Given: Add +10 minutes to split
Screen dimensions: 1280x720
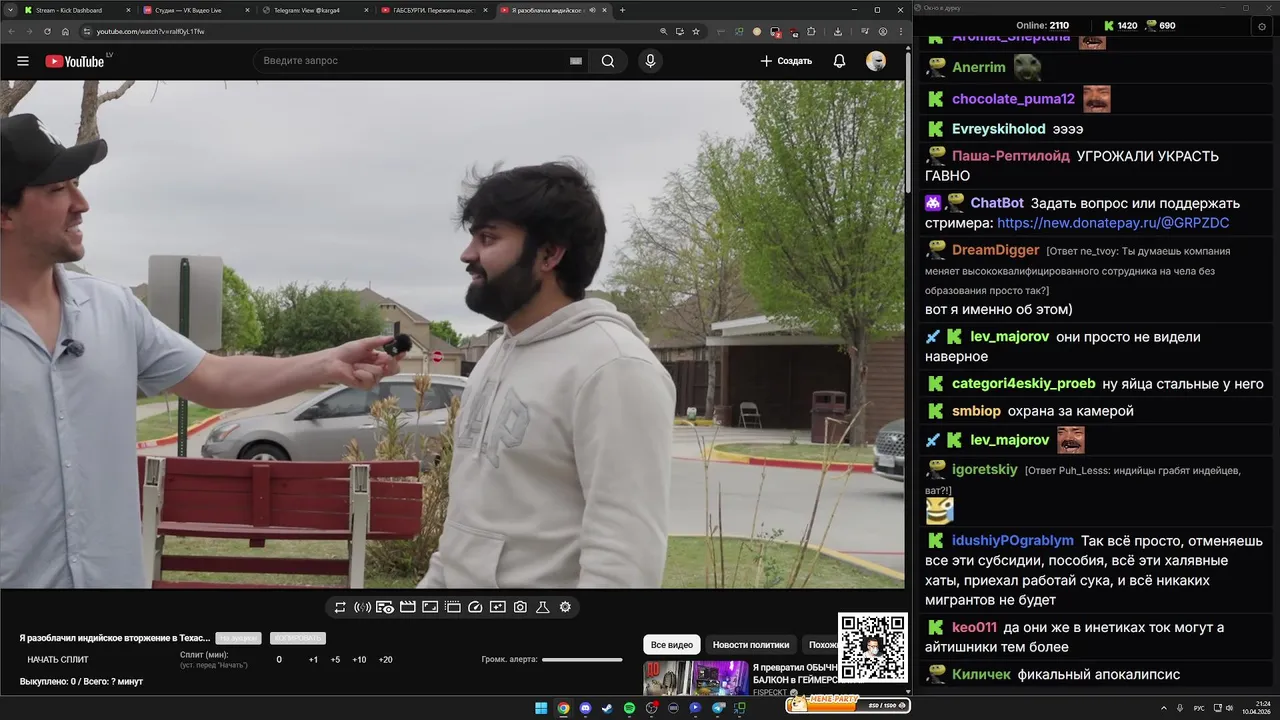Looking at the screenshot, I should pyautogui.click(x=359, y=660).
